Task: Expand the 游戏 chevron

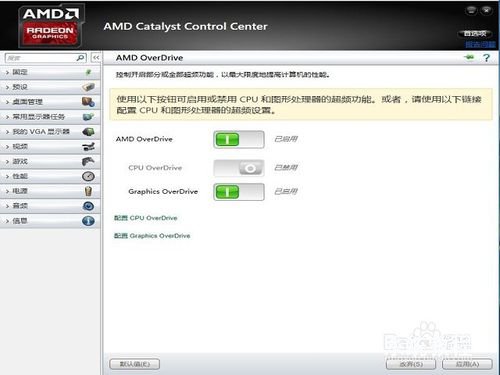Action: click(x=7, y=162)
